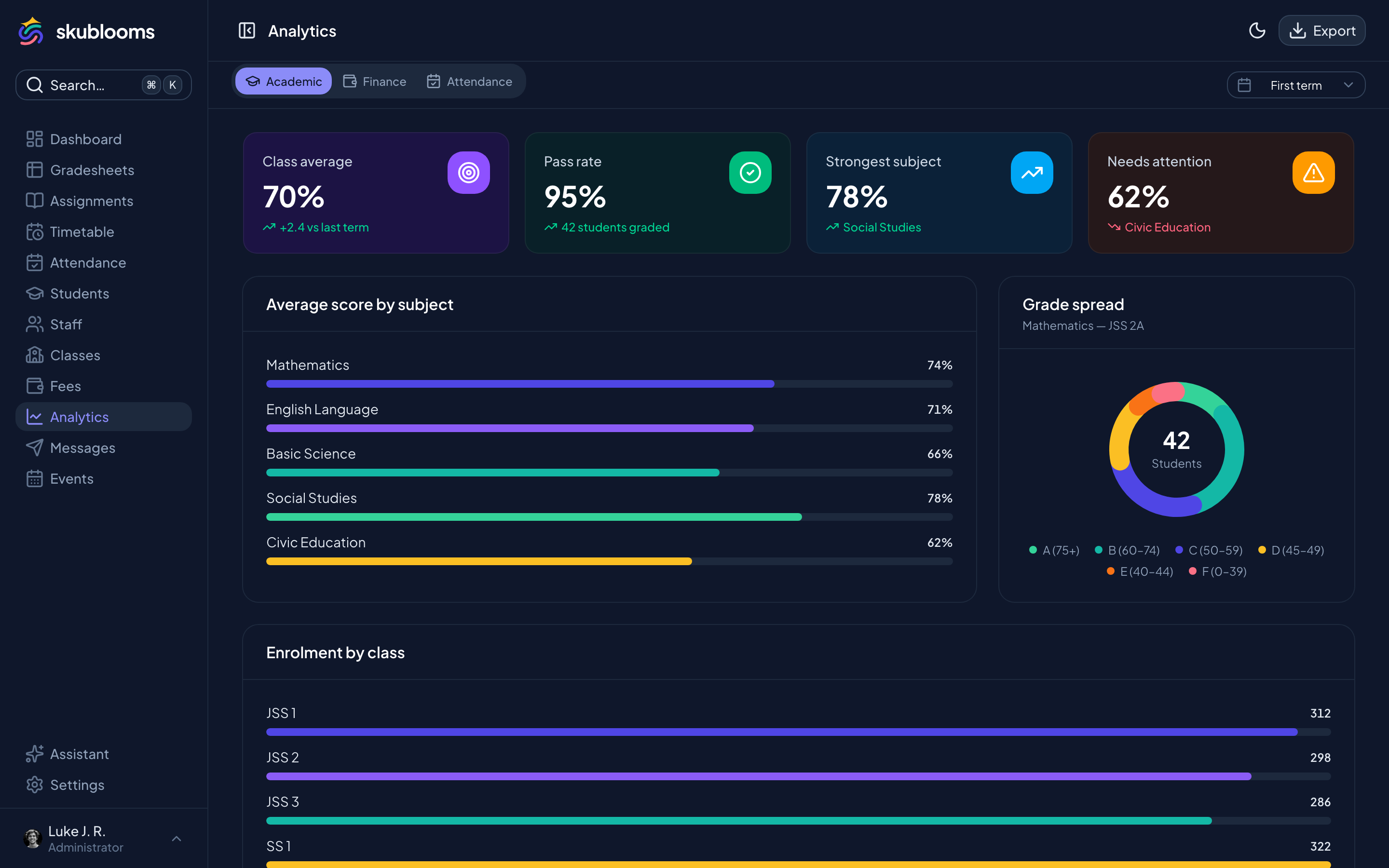Click the Timetable clock-calendar icon
1389x868 pixels.
click(34, 232)
